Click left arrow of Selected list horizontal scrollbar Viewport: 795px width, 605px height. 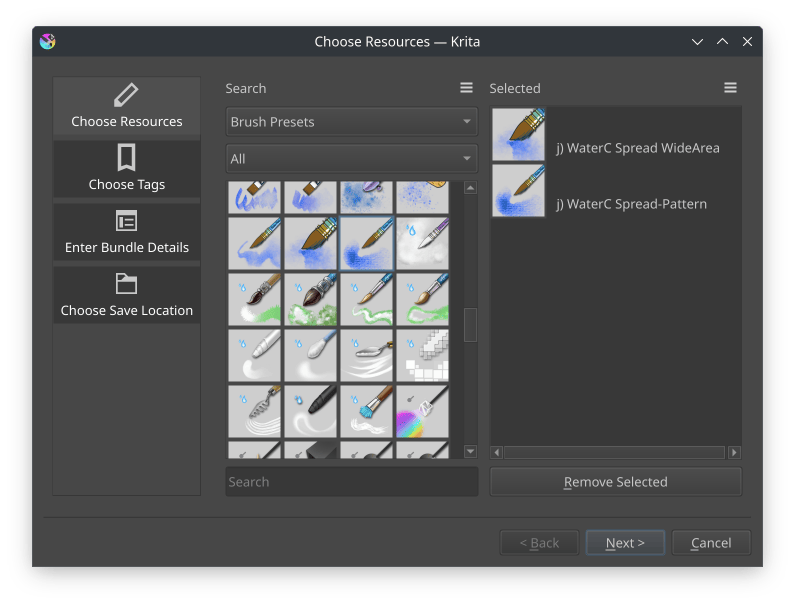497,452
